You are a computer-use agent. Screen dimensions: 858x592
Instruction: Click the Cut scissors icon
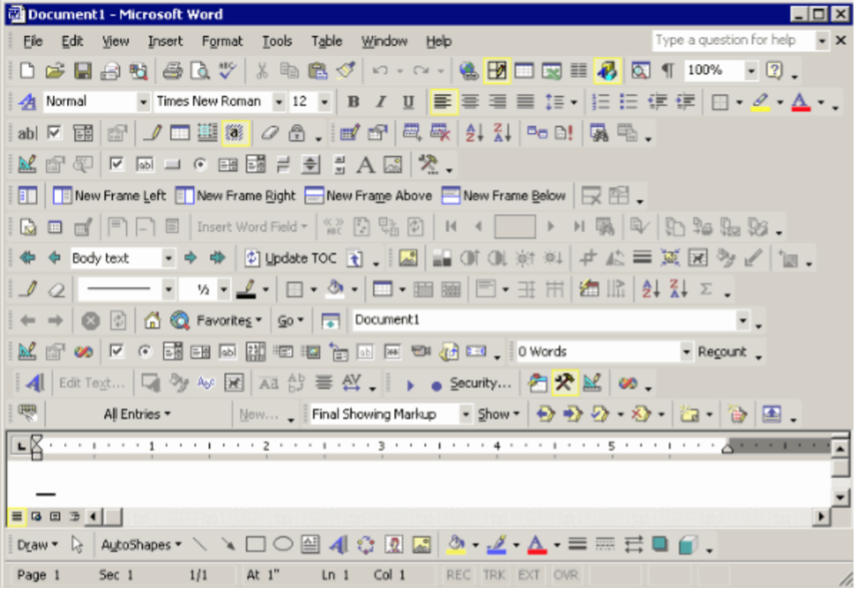(262, 71)
